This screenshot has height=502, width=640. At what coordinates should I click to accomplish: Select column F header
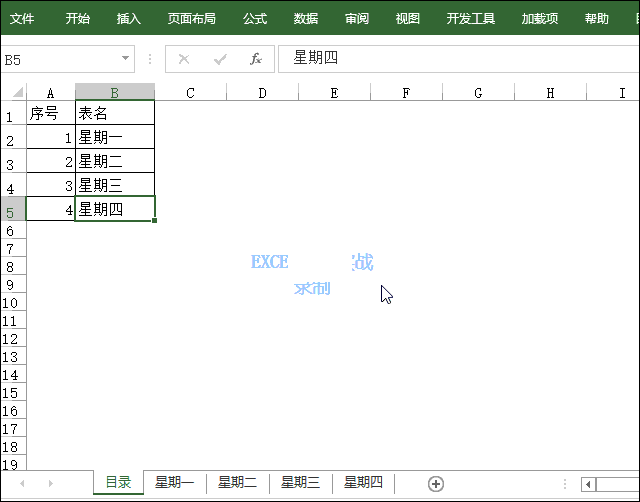tap(406, 93)
